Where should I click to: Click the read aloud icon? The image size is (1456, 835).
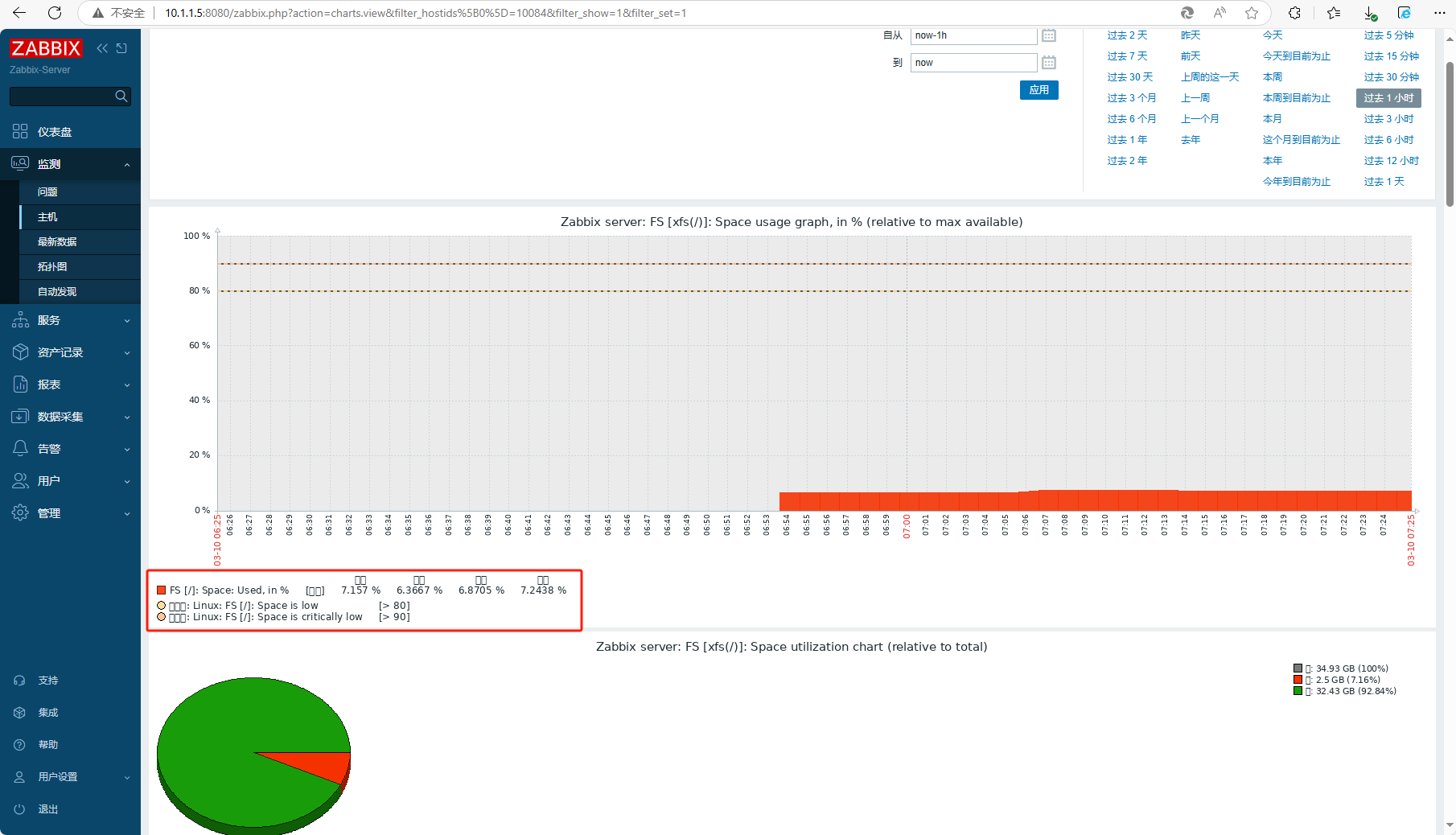1220,13
